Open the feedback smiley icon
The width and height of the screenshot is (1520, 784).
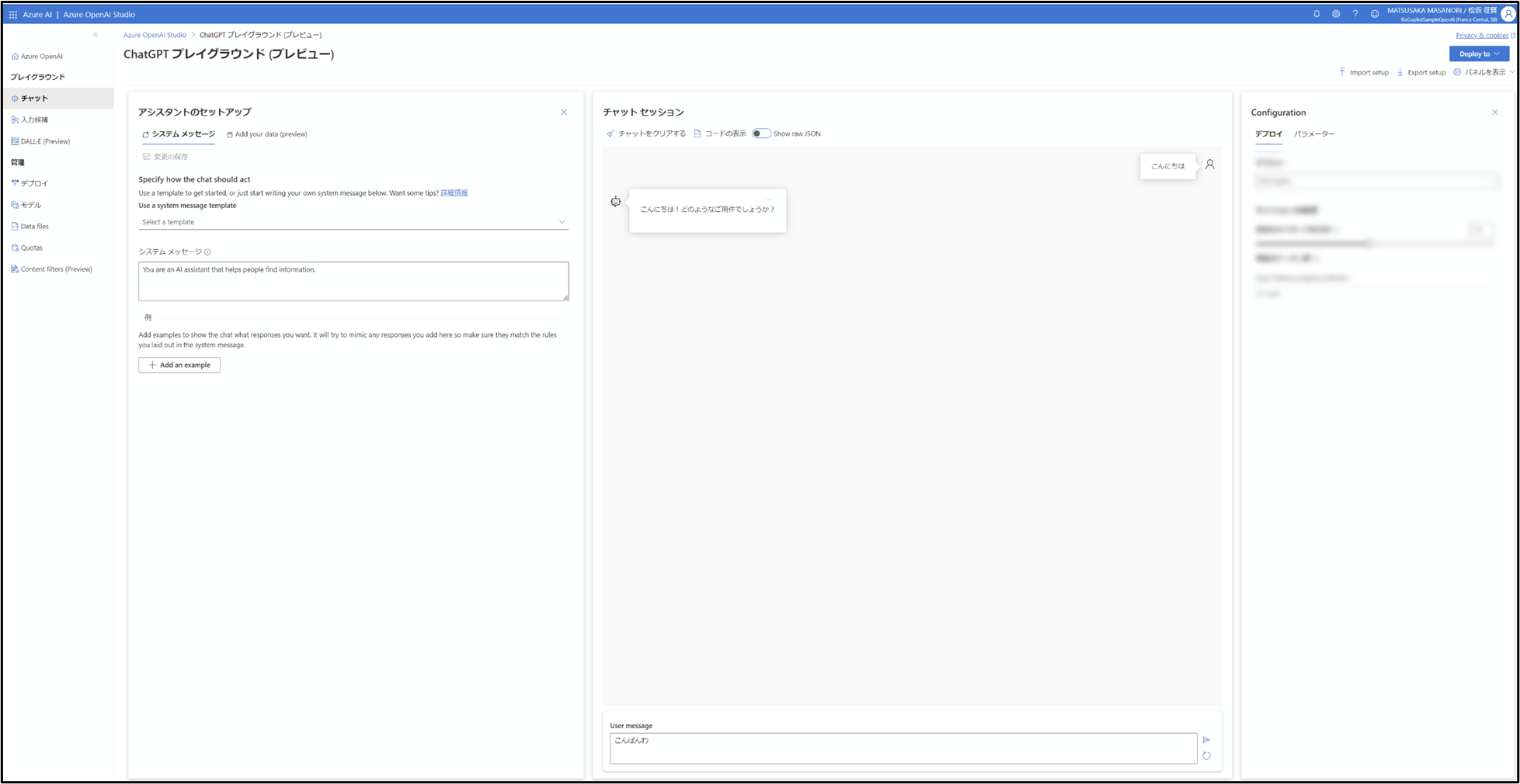tap(1375, 14)
